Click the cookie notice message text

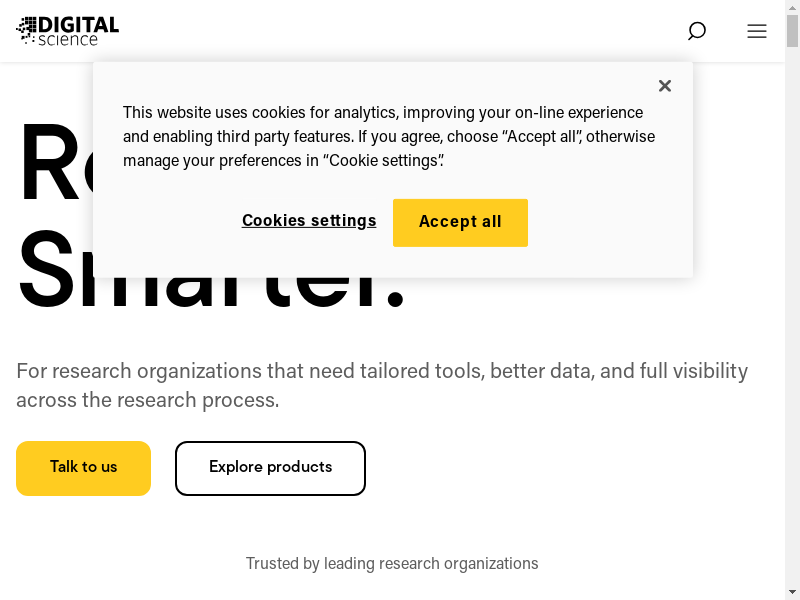coord(388,136)
